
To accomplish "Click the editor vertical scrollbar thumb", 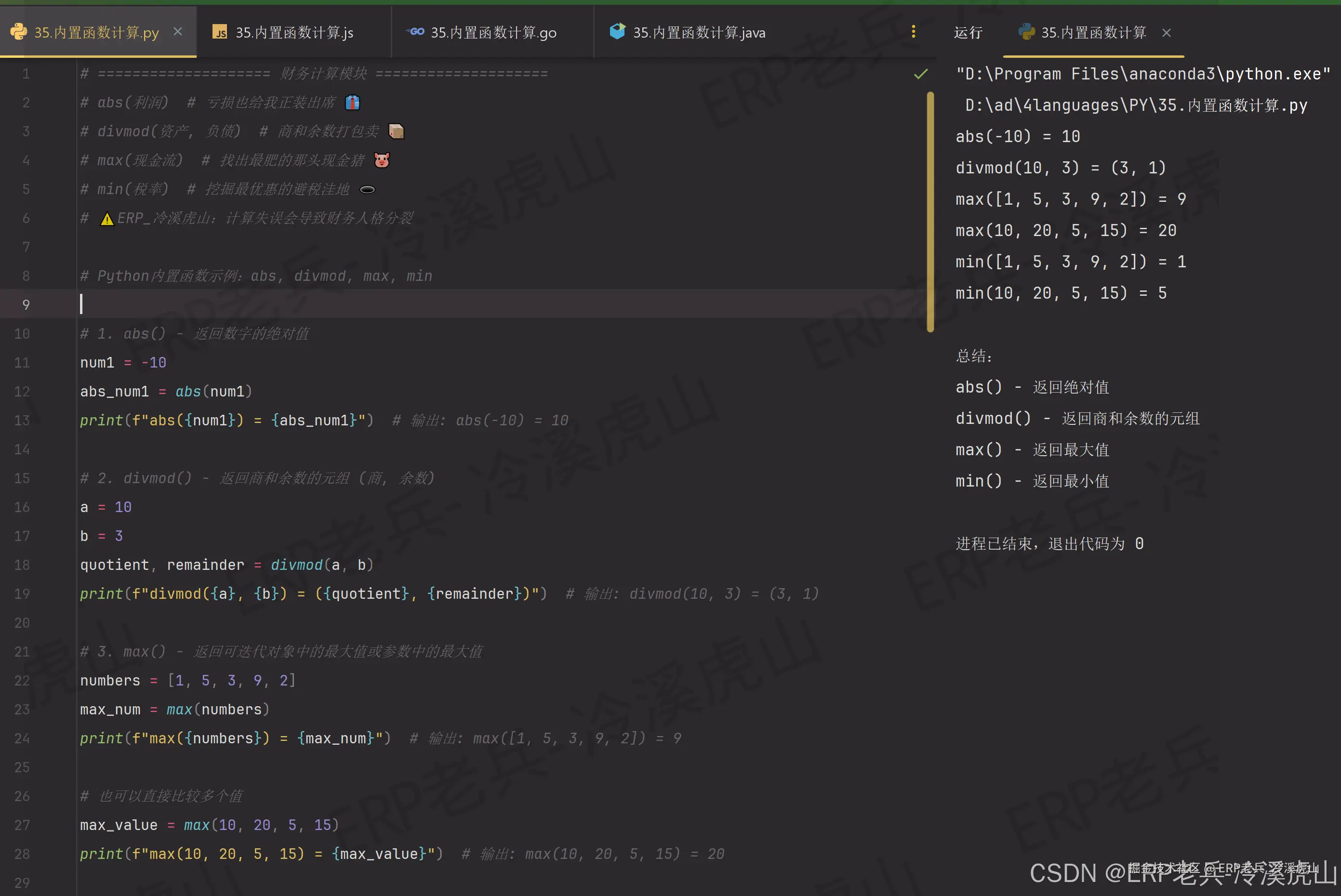I will tap(930, 211).
